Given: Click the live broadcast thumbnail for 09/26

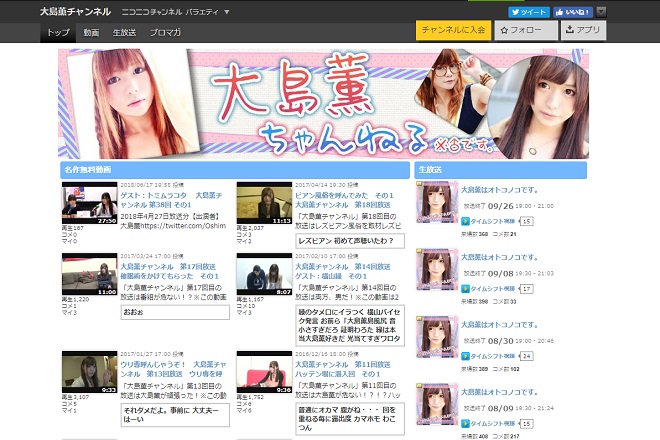Looking at the screenshot, I should (x=435, y=203).
